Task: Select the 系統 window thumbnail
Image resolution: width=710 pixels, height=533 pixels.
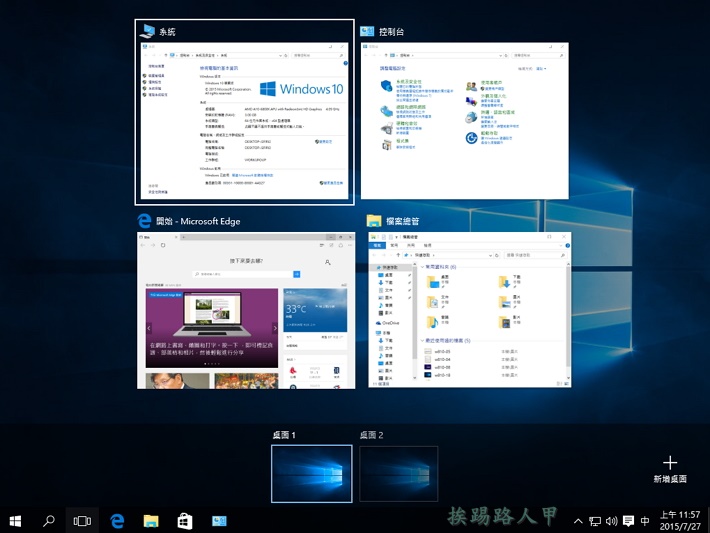Action: point(245,121)
